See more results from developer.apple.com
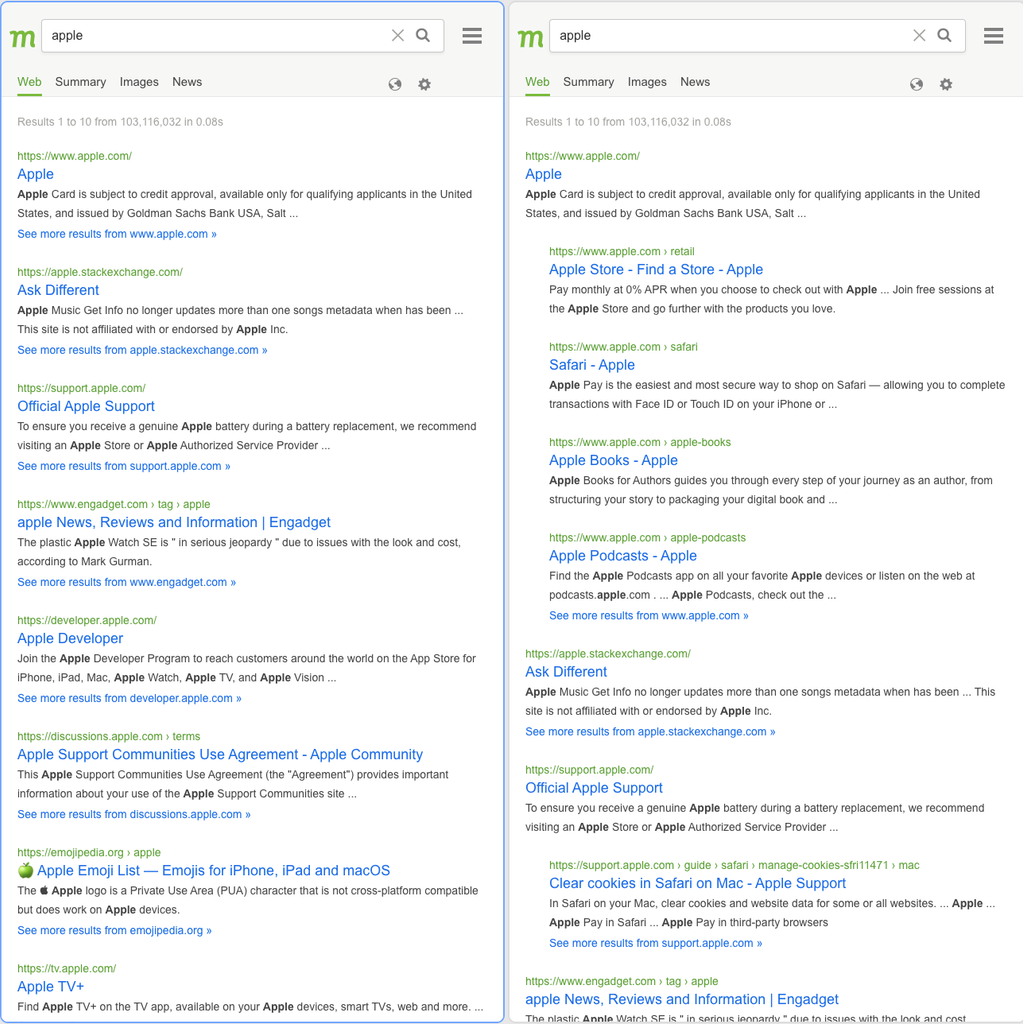Screen dimensions: 1023x1024 tap(129, 699)
